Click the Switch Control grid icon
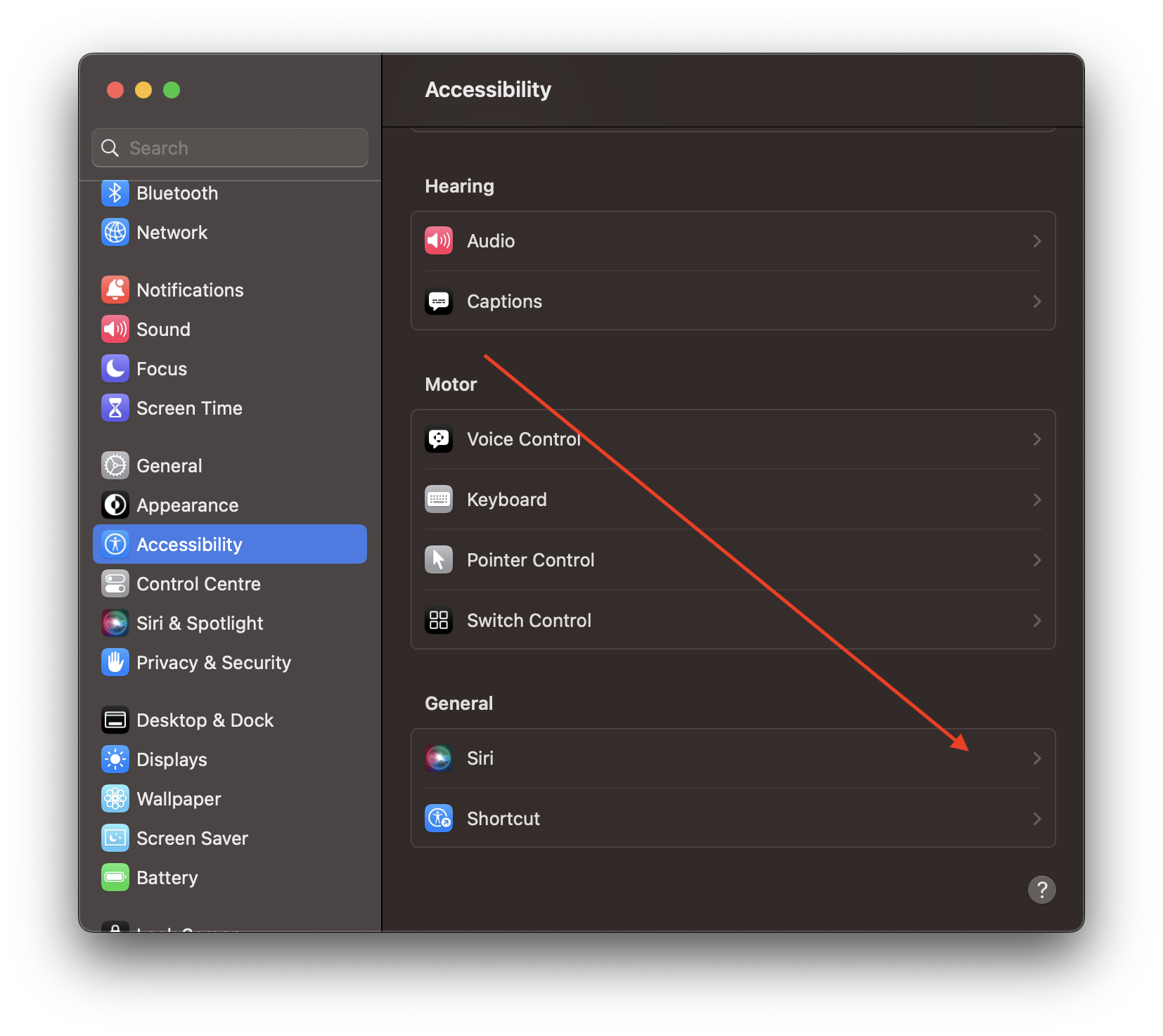This screenshot has height=1036, width=1163. (439, 621)
